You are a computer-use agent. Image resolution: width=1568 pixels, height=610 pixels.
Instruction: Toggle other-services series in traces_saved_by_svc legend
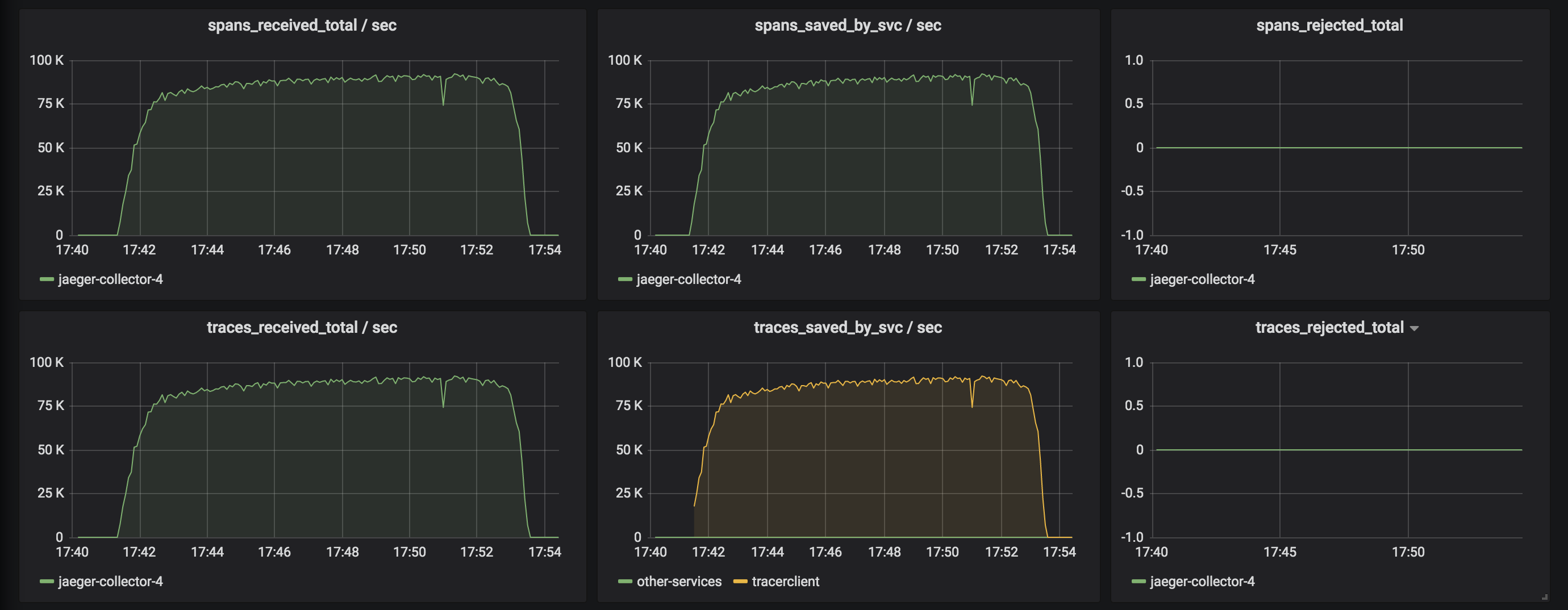(x=679, y=582)
